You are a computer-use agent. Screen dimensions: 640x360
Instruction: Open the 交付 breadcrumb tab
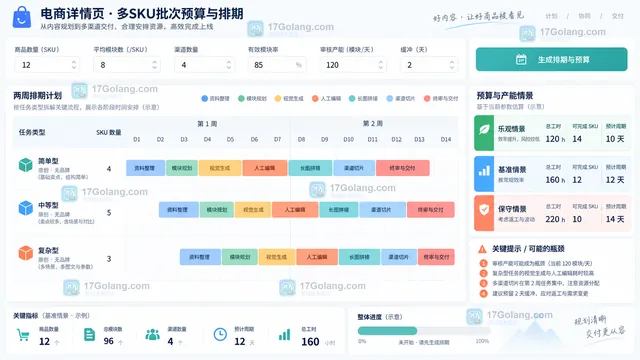[x=618, y=16]
